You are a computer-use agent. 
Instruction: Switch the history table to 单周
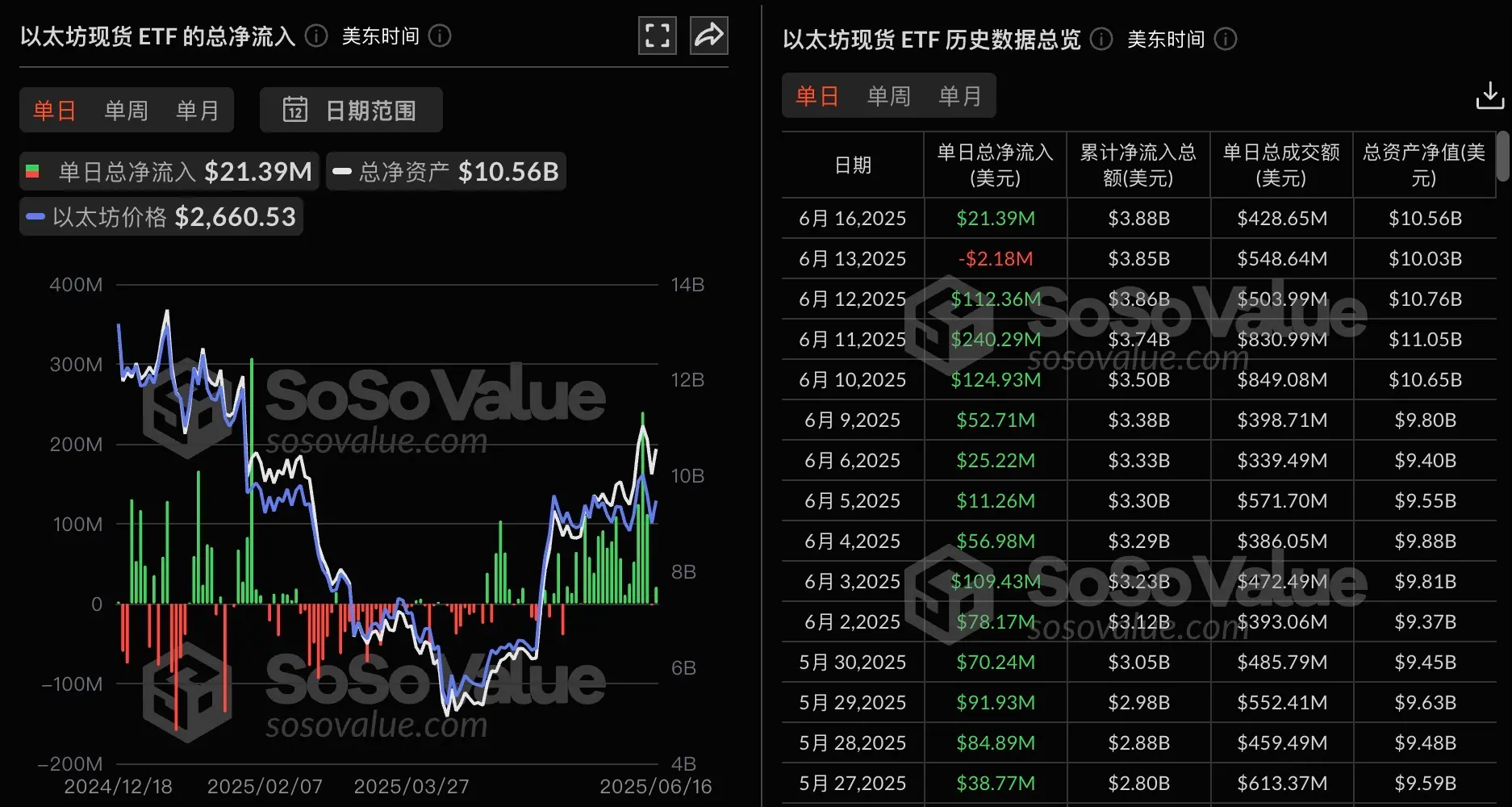889,96
